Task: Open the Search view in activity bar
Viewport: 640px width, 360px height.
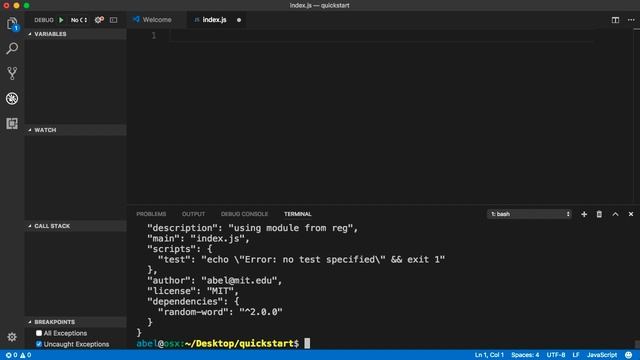Action: (12, 49)
